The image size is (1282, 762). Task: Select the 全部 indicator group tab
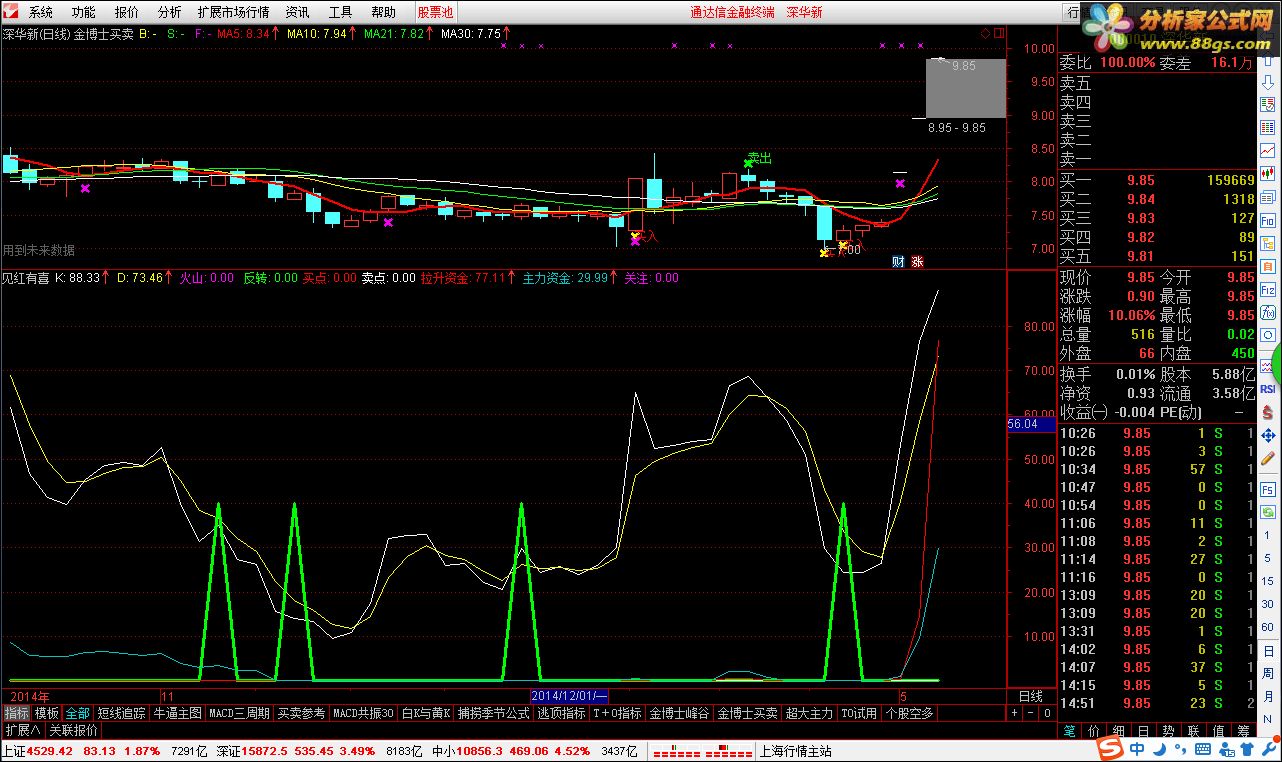pos(78,713)
